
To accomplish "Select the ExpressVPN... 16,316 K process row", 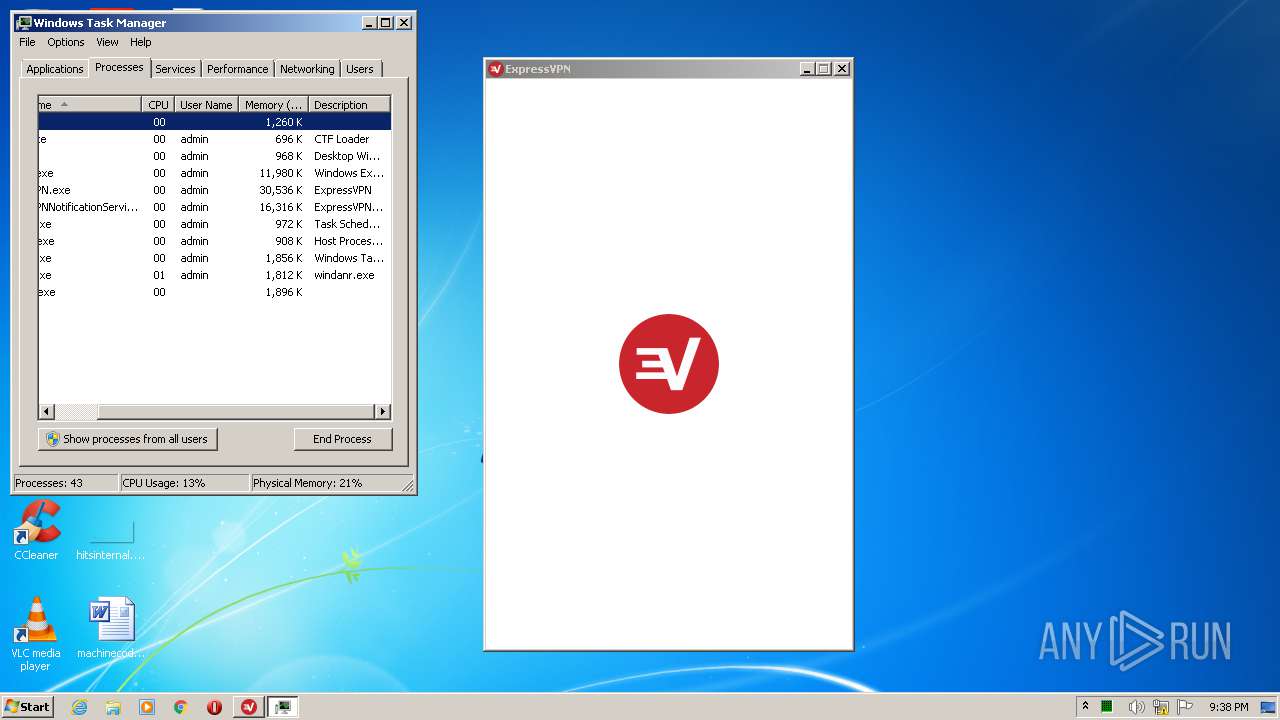I will (x=214, y=207).
